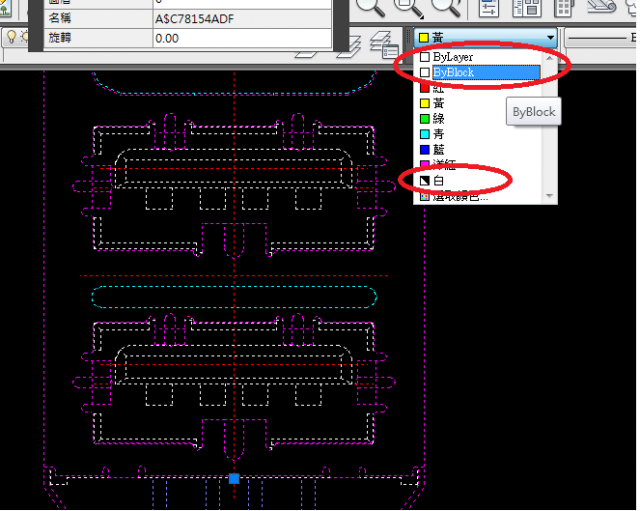Image resolution: width=640 pixels, height=511 pixels.
Task: Choose 黃 (yellow) in the color list
Action: [480, 103]
